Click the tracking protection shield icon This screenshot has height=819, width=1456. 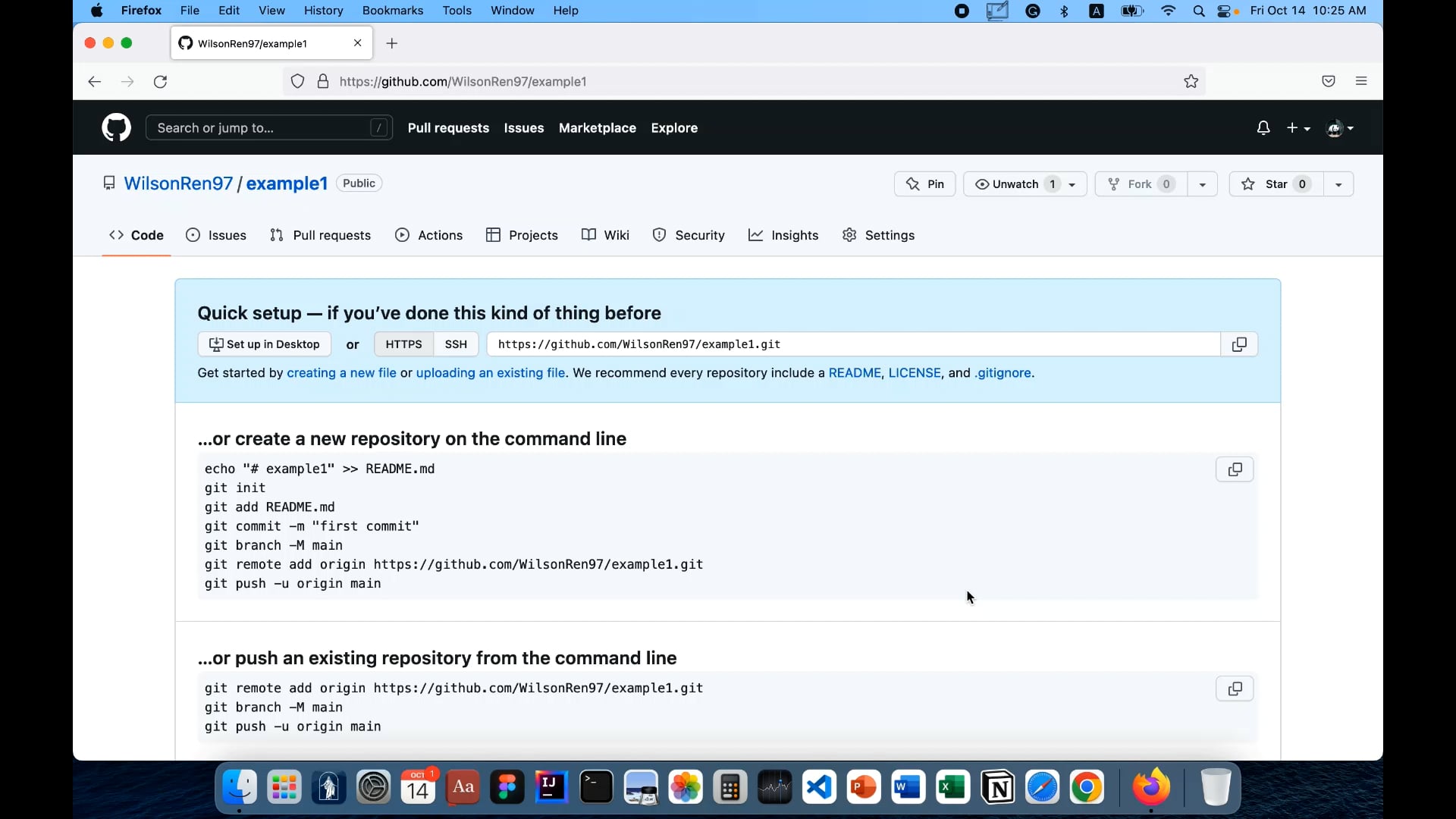[297, 81]
